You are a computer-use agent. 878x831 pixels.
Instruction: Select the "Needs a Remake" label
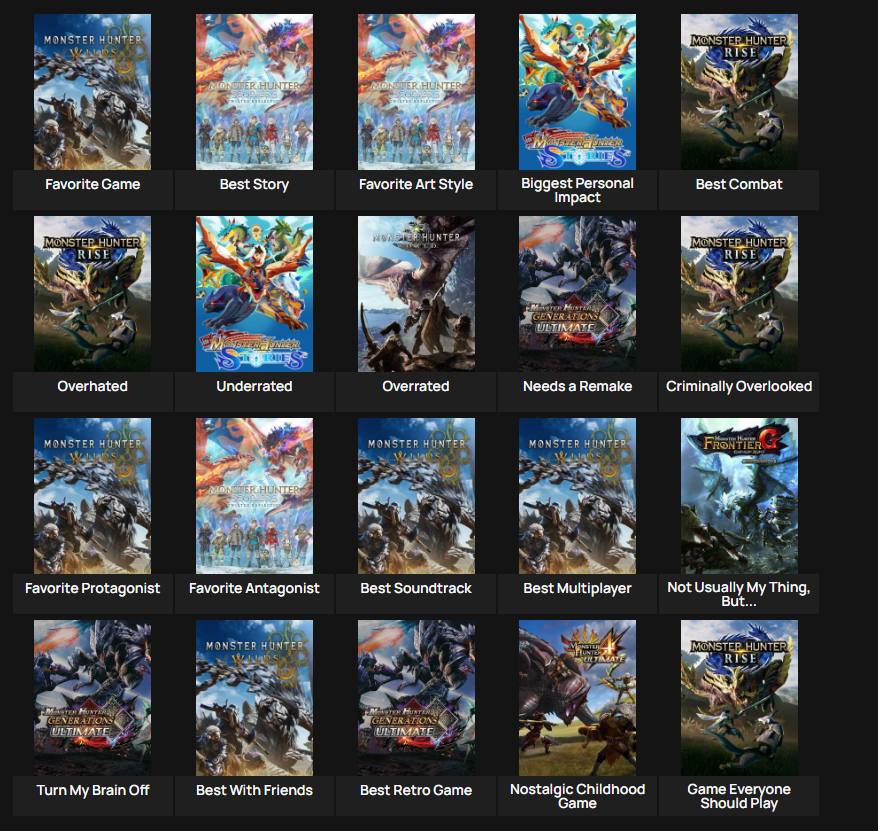tap(577, 386)
